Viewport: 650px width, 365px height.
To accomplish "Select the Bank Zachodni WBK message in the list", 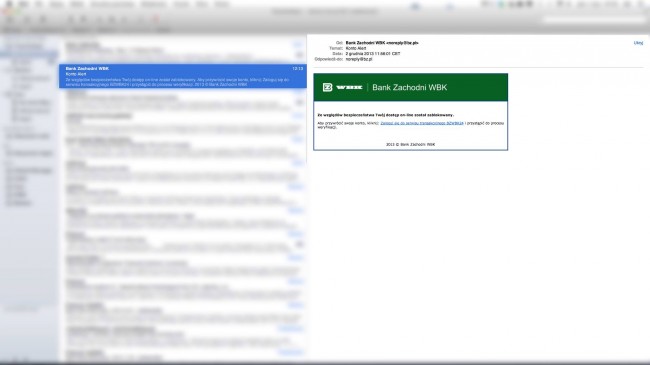I will [183, 76].
